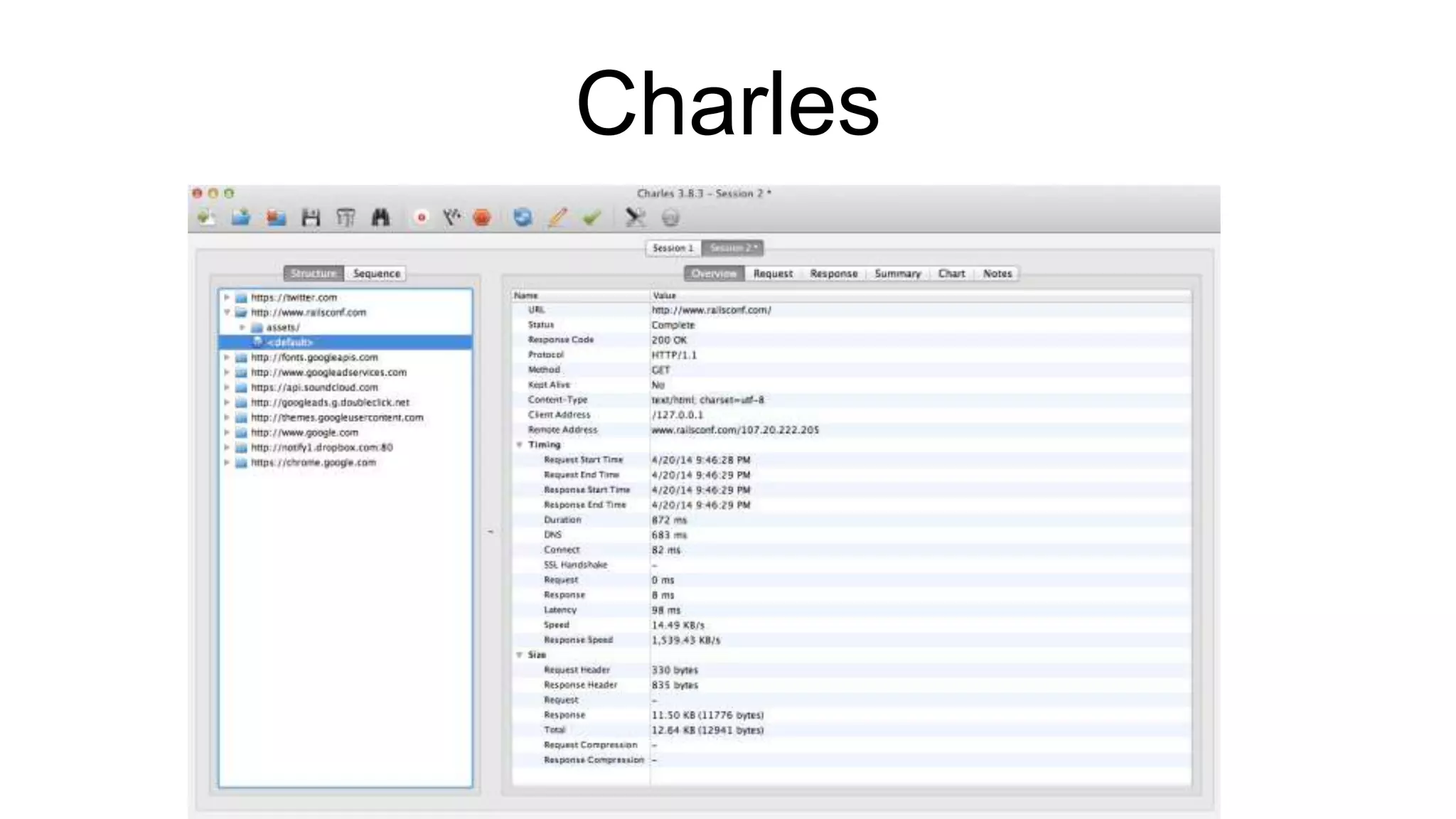
Task: Clear the session with the trash icon
Action: tap(346, 218)
